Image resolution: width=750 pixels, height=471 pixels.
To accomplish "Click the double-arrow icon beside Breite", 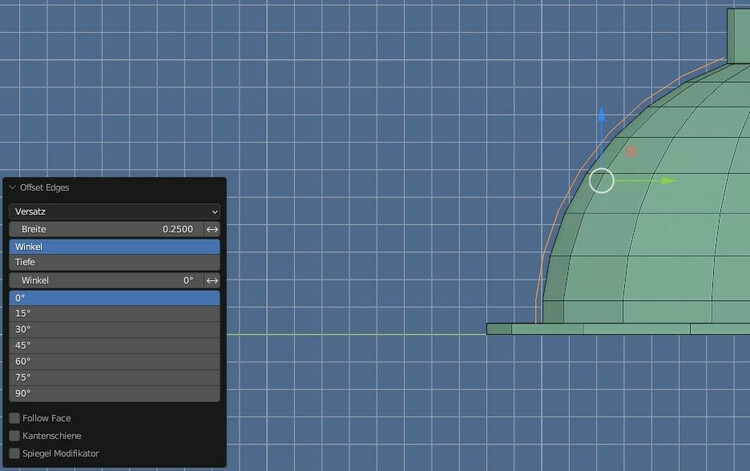I will coord(211,229).
